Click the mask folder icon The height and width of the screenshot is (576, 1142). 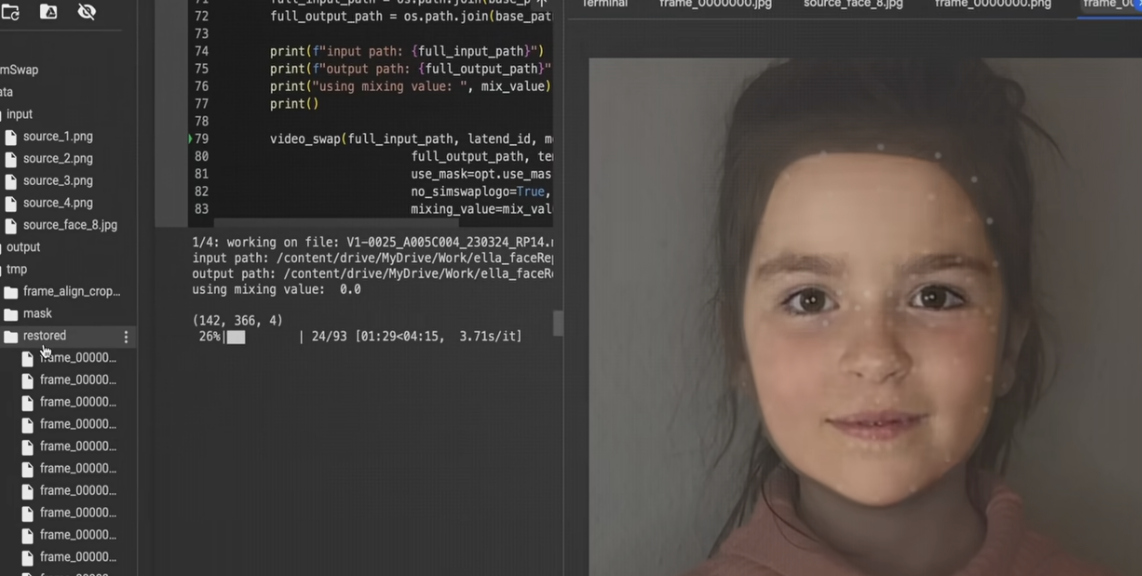tap(11, 314)
